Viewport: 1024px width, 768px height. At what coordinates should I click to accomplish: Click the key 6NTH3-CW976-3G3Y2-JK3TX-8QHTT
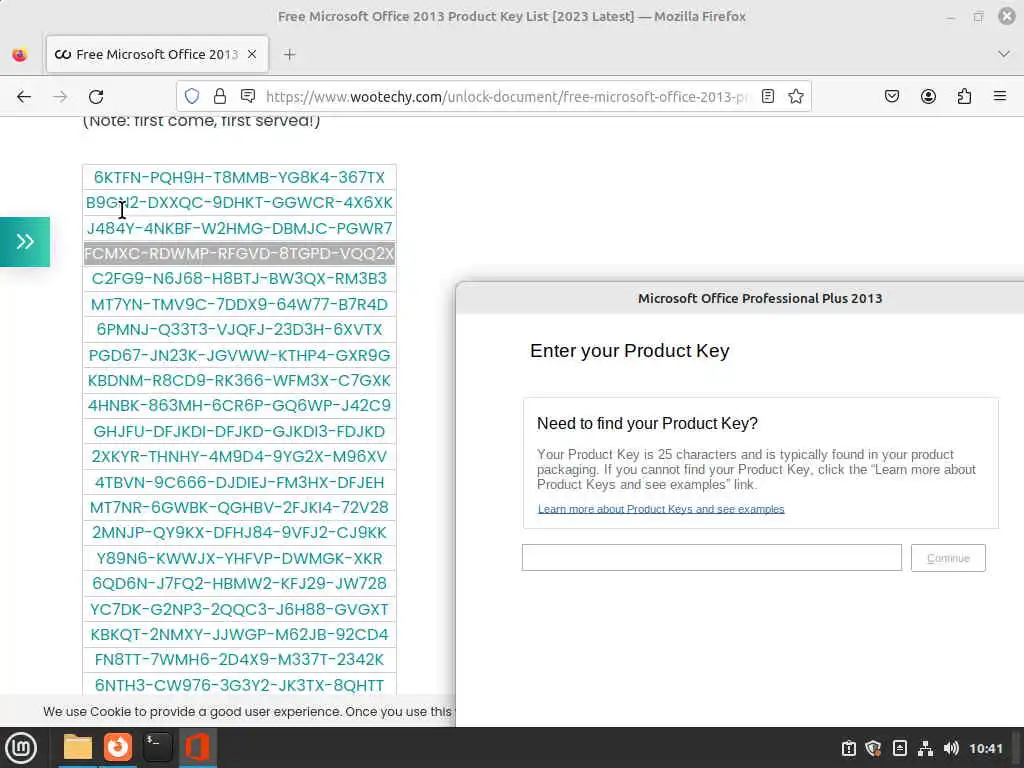click(239, 685)
